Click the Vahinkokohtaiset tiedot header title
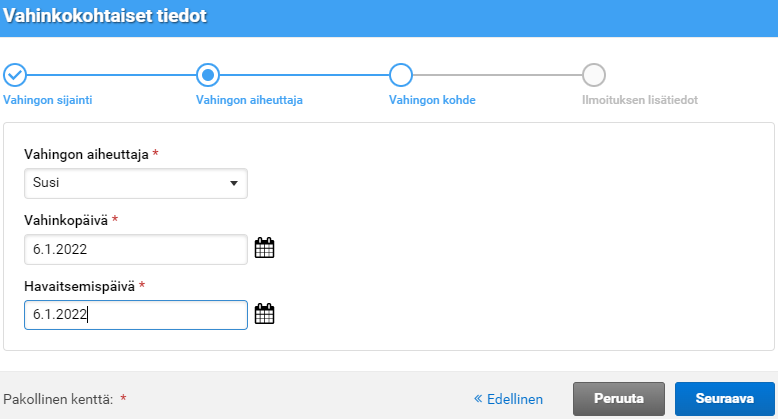778x419 pixels. click(105, 17)
